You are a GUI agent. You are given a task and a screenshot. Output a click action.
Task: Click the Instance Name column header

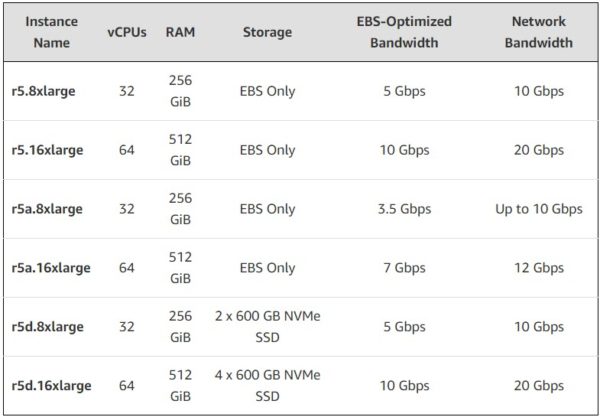(x=52, y=32)
